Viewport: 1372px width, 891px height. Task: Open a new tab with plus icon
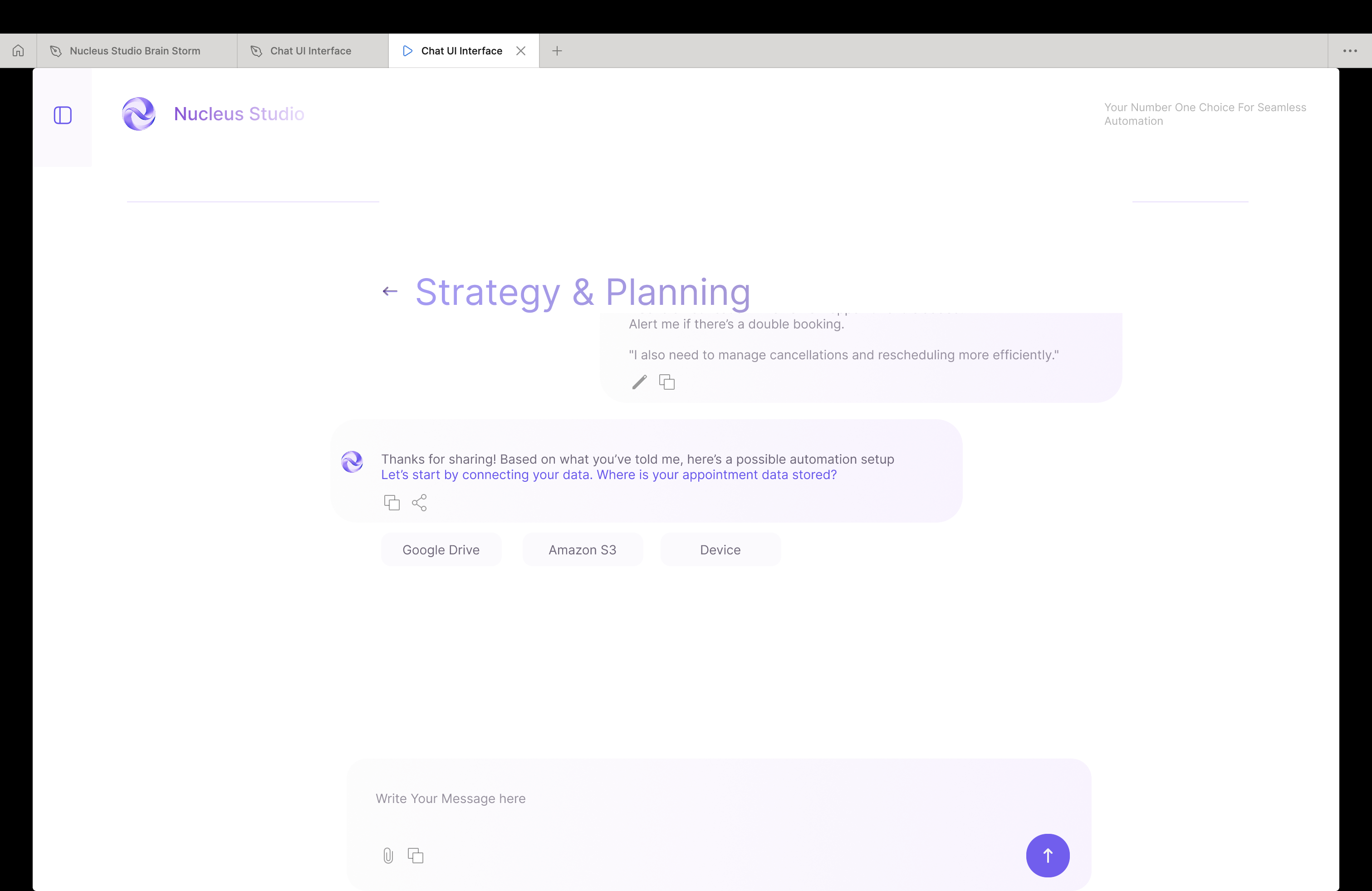[x=557, y=51]
